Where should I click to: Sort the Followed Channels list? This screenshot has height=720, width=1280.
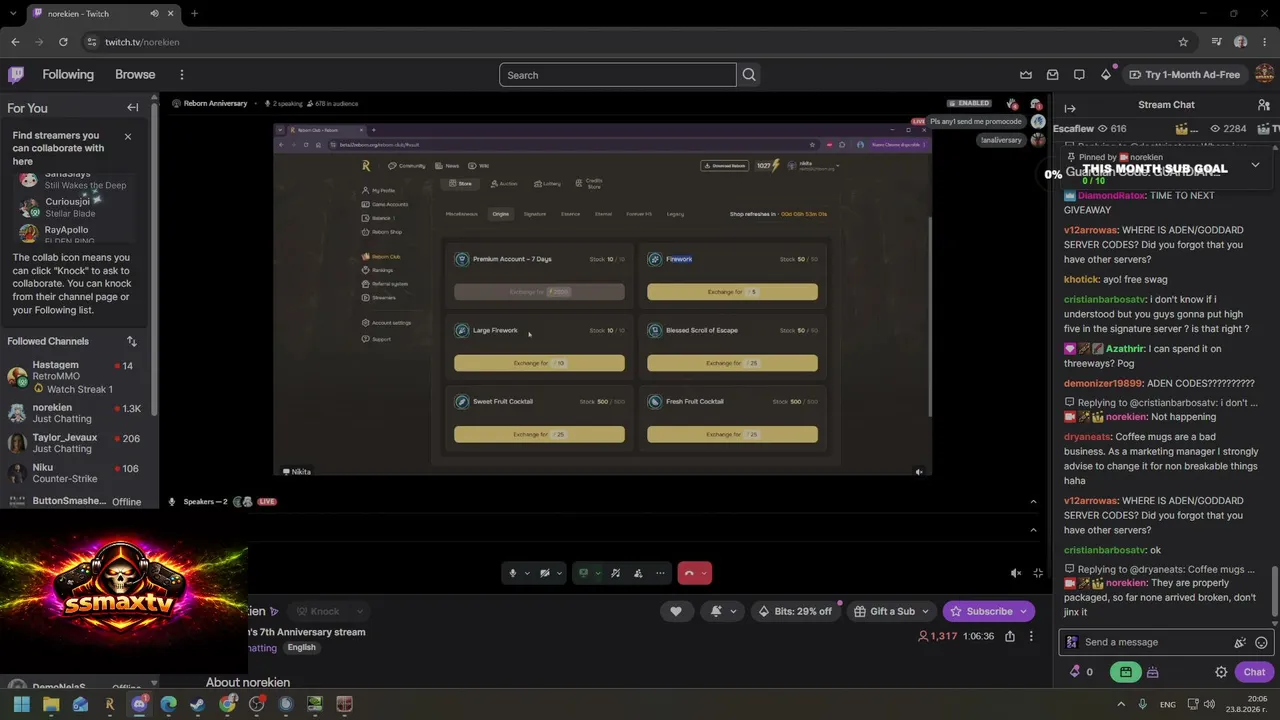click(x=131, y=341)
